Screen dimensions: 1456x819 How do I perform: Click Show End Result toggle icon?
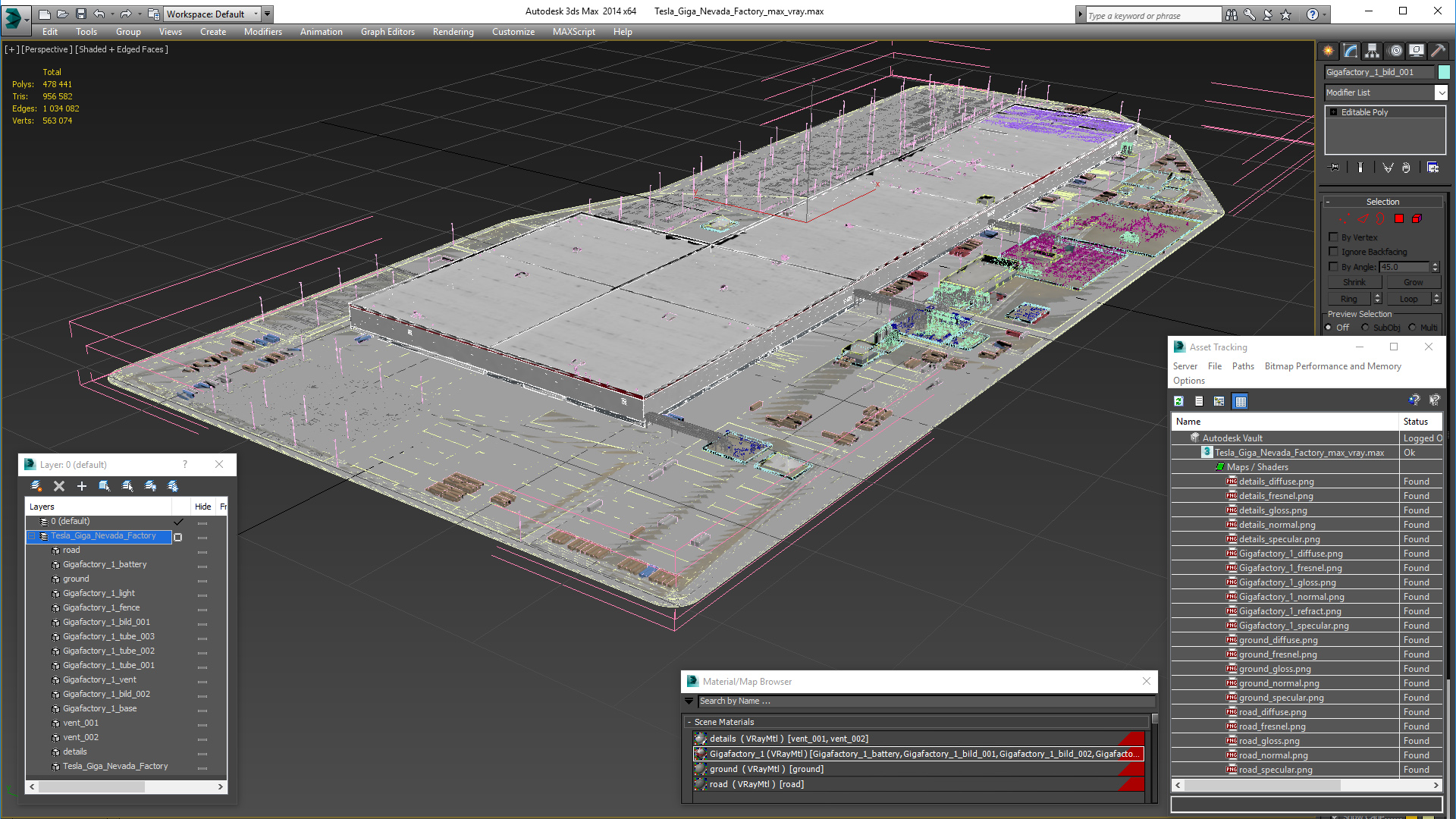pyautogui.click(x=1360, y=168)
